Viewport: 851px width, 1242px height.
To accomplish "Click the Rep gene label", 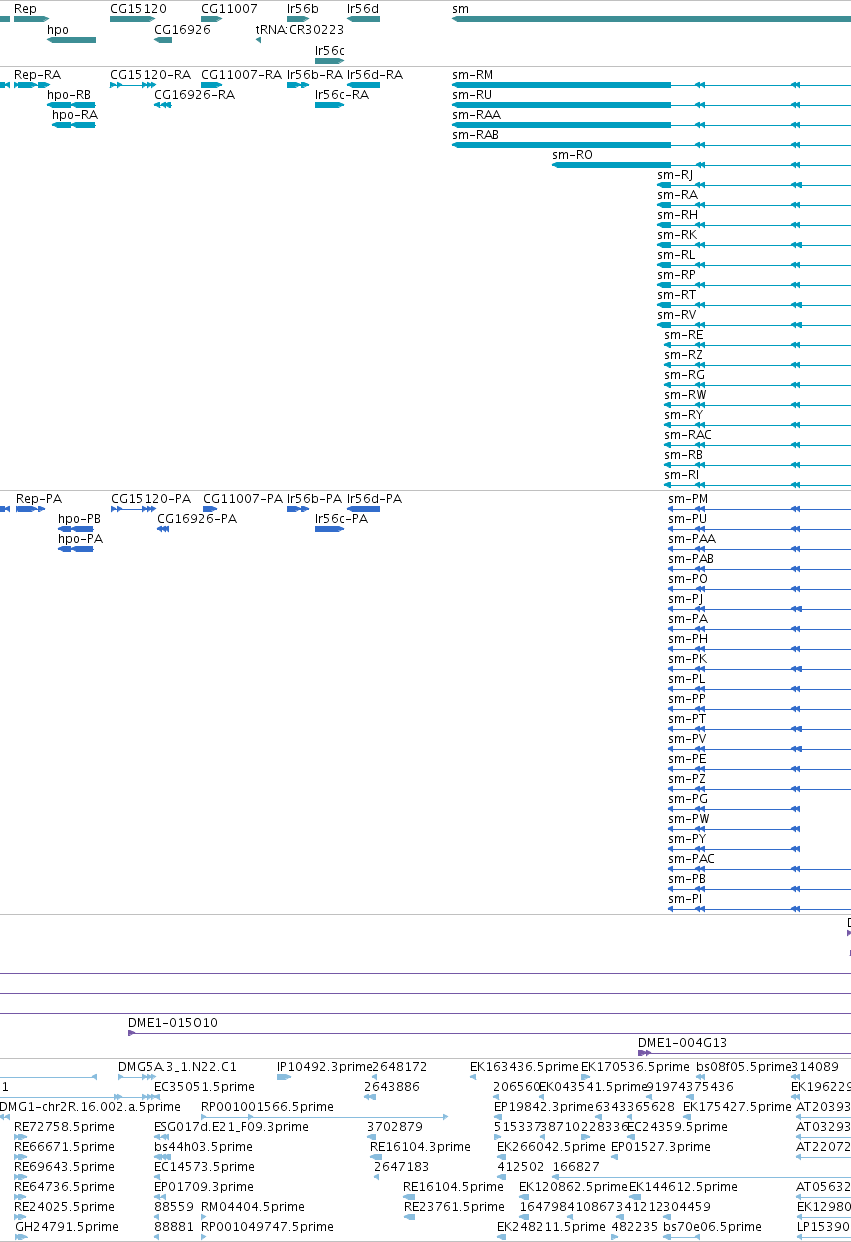I will click(x=26, y=8).
